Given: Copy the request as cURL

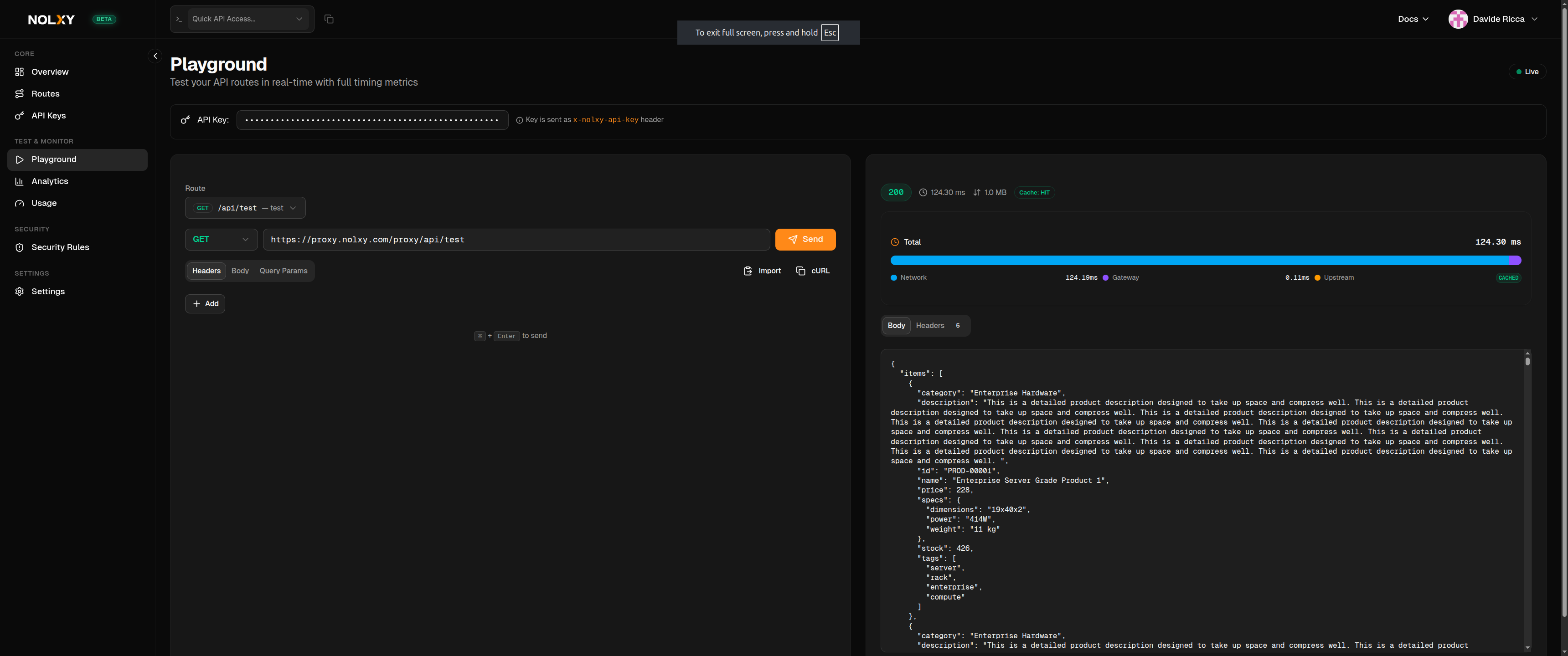Looking at the screenshot, I should click(813, 270).
